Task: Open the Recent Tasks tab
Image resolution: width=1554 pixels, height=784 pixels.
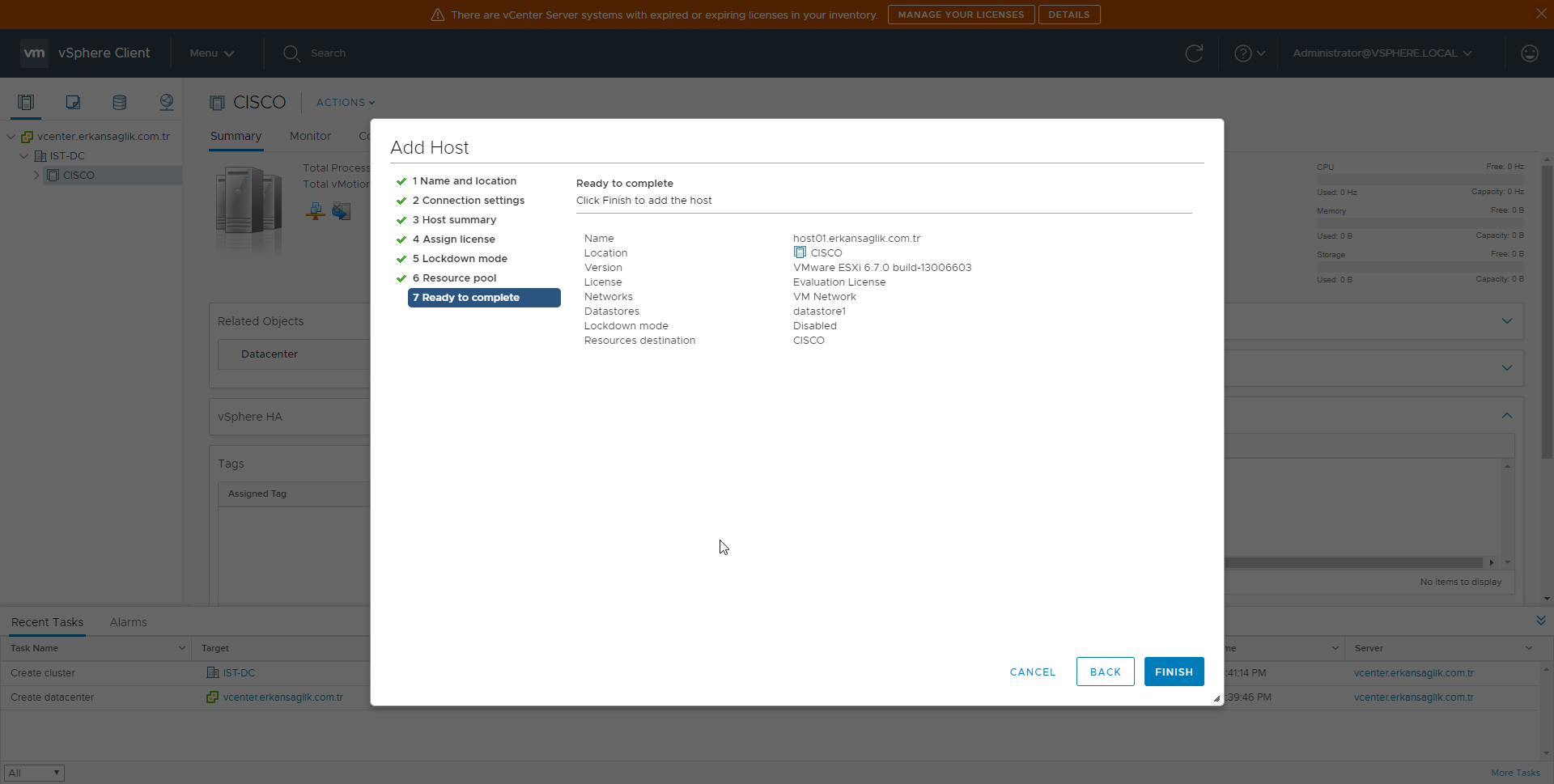Action: [x=47, y=622]
